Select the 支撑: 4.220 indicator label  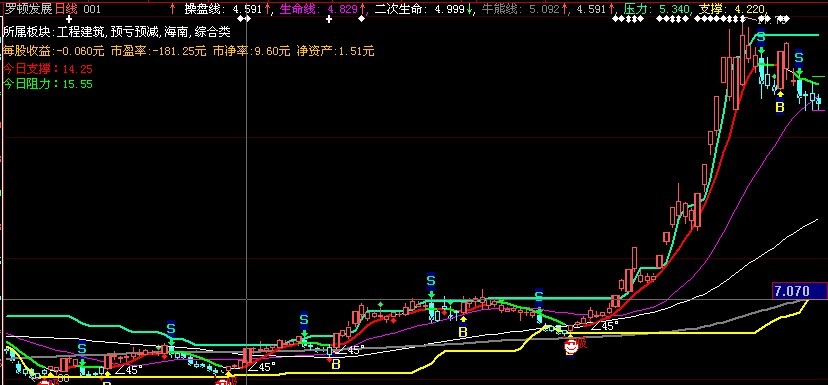[x=732, y=9]
